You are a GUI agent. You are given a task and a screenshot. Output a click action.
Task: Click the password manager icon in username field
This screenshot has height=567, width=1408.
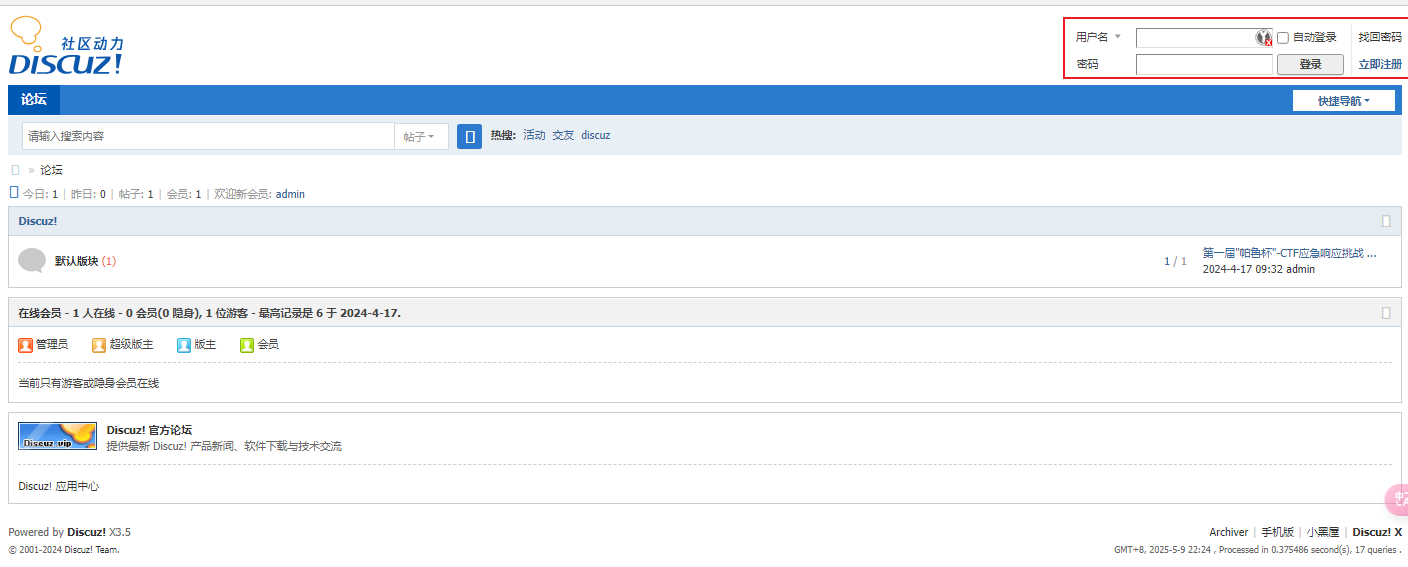pyautogui.click(x=1264, y=38)
